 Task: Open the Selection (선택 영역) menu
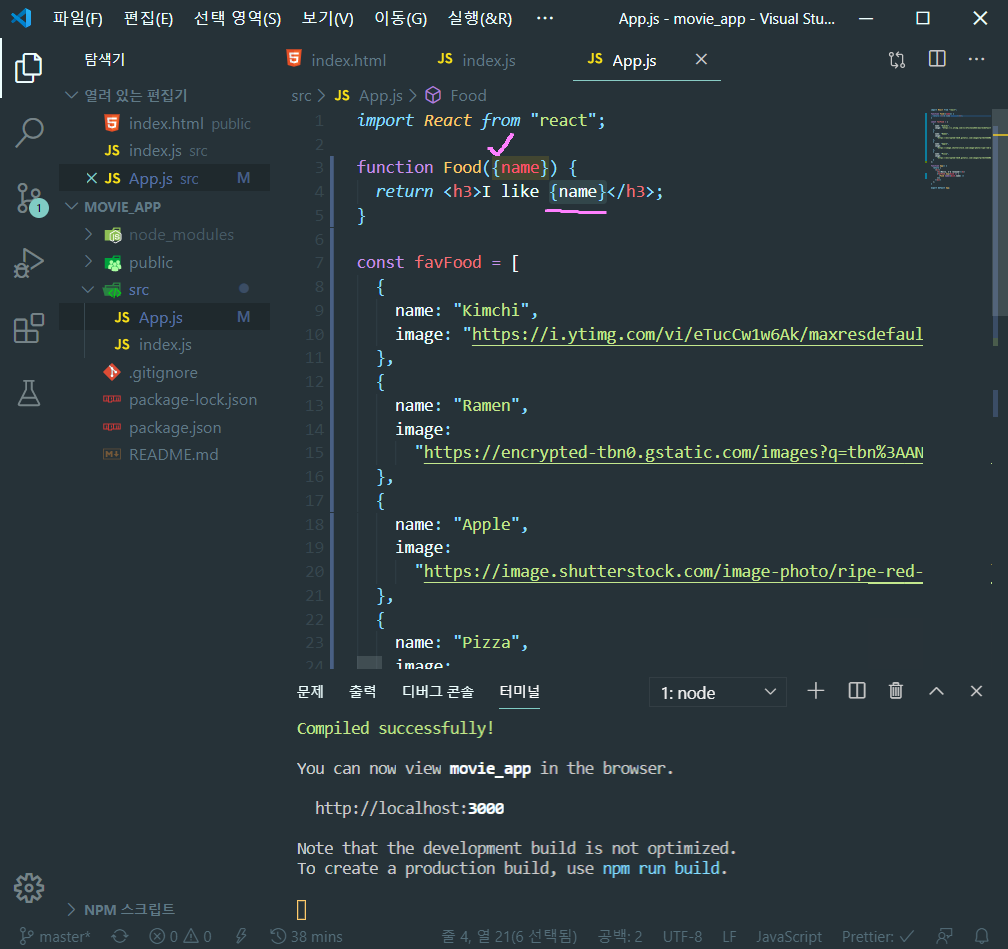coord(237,18)
